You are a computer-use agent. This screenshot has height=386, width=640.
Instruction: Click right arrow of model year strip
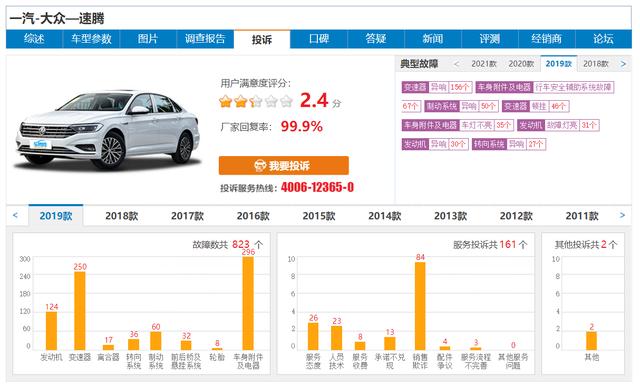coord(622,215)
